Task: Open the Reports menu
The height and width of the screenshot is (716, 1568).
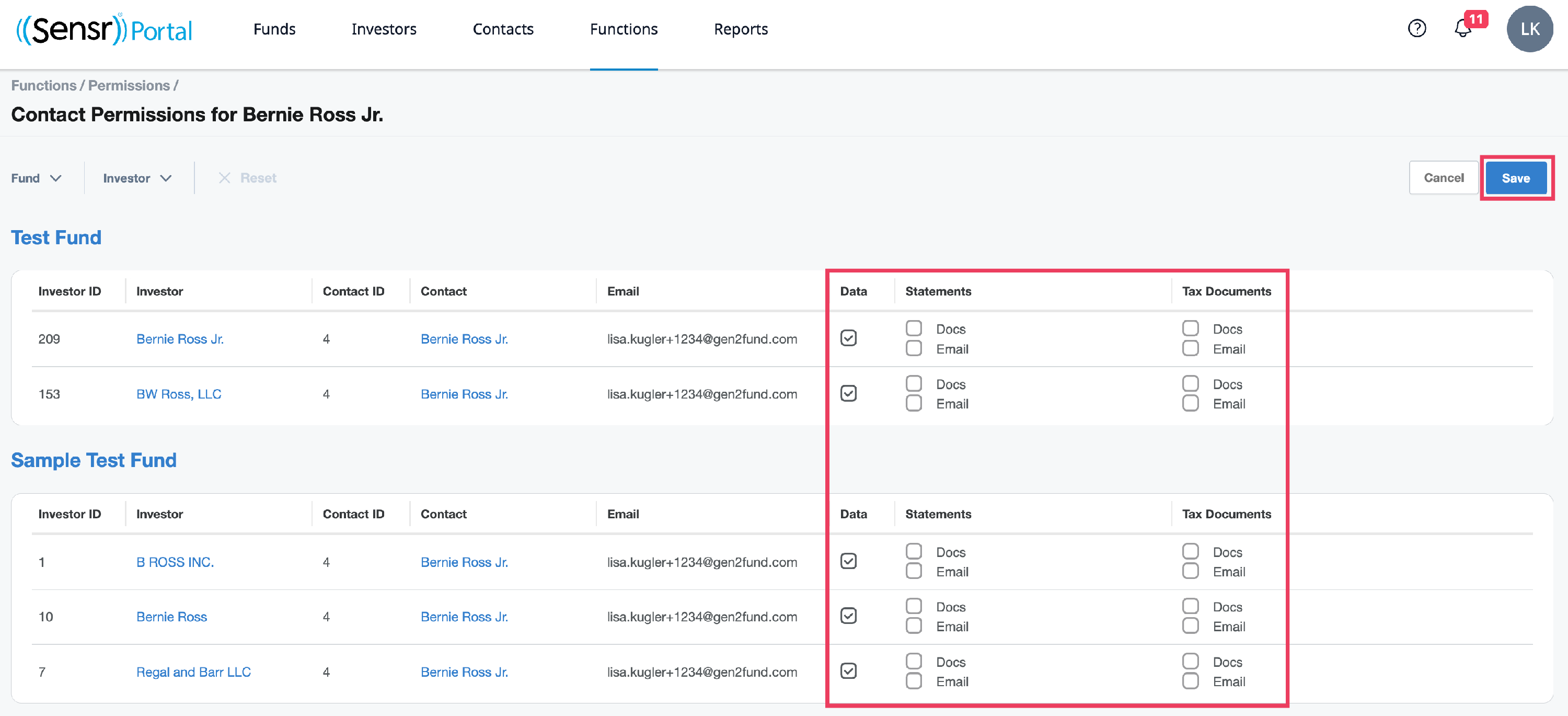Action: (740, 29)
